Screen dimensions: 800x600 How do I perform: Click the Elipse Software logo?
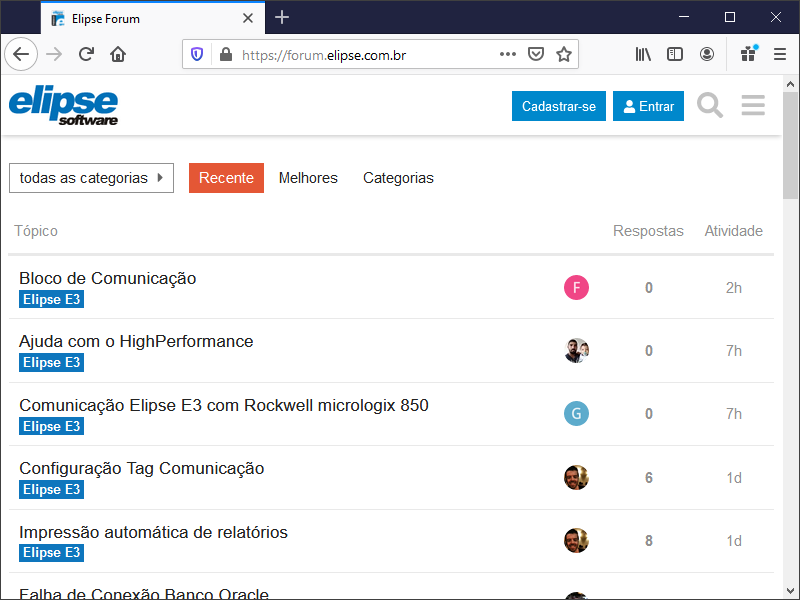64,106
